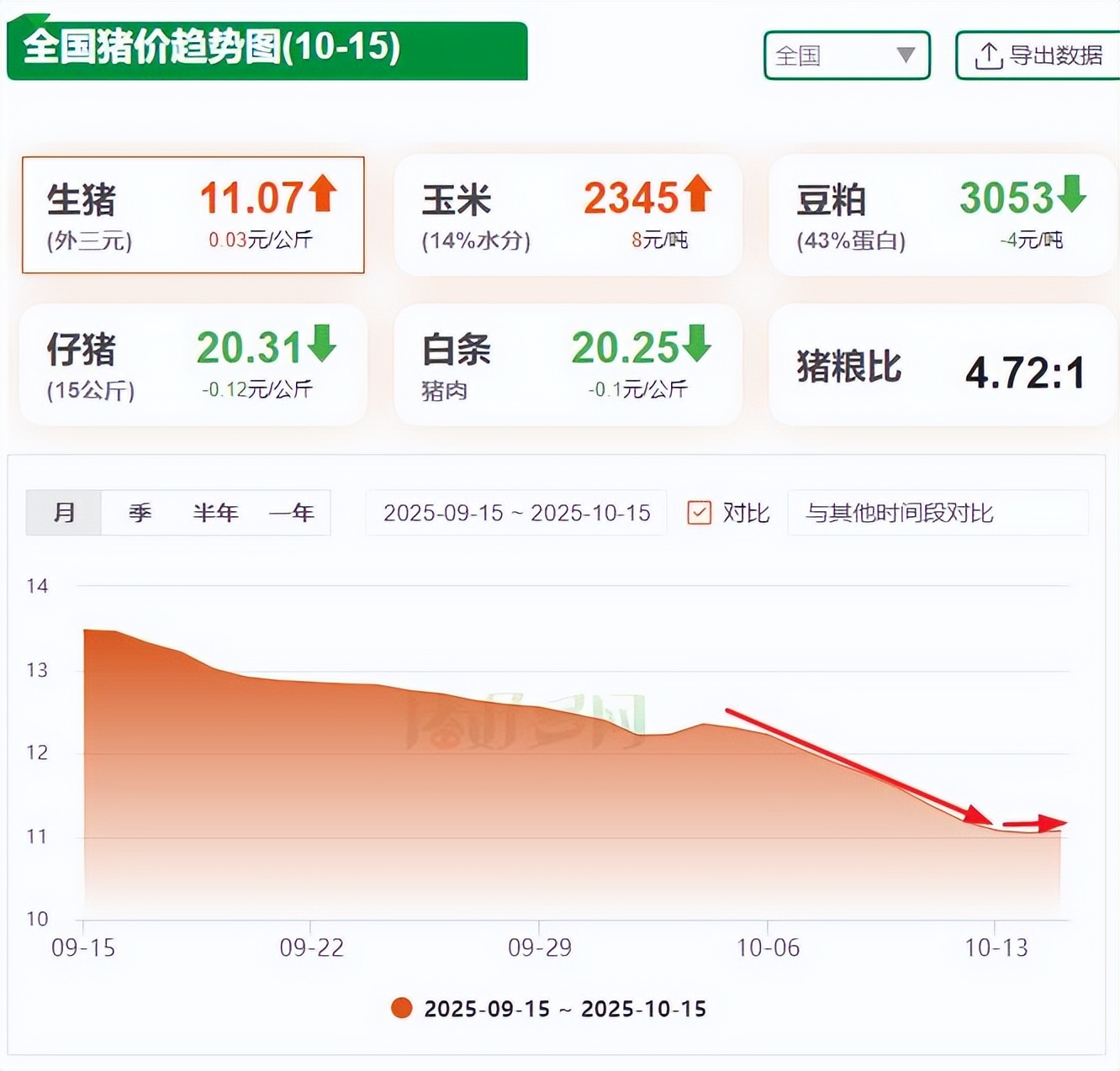Screen dimensions: 1120x1071
Task: Click the red up arrow beside 生猪 price
Action: point(322,193)
